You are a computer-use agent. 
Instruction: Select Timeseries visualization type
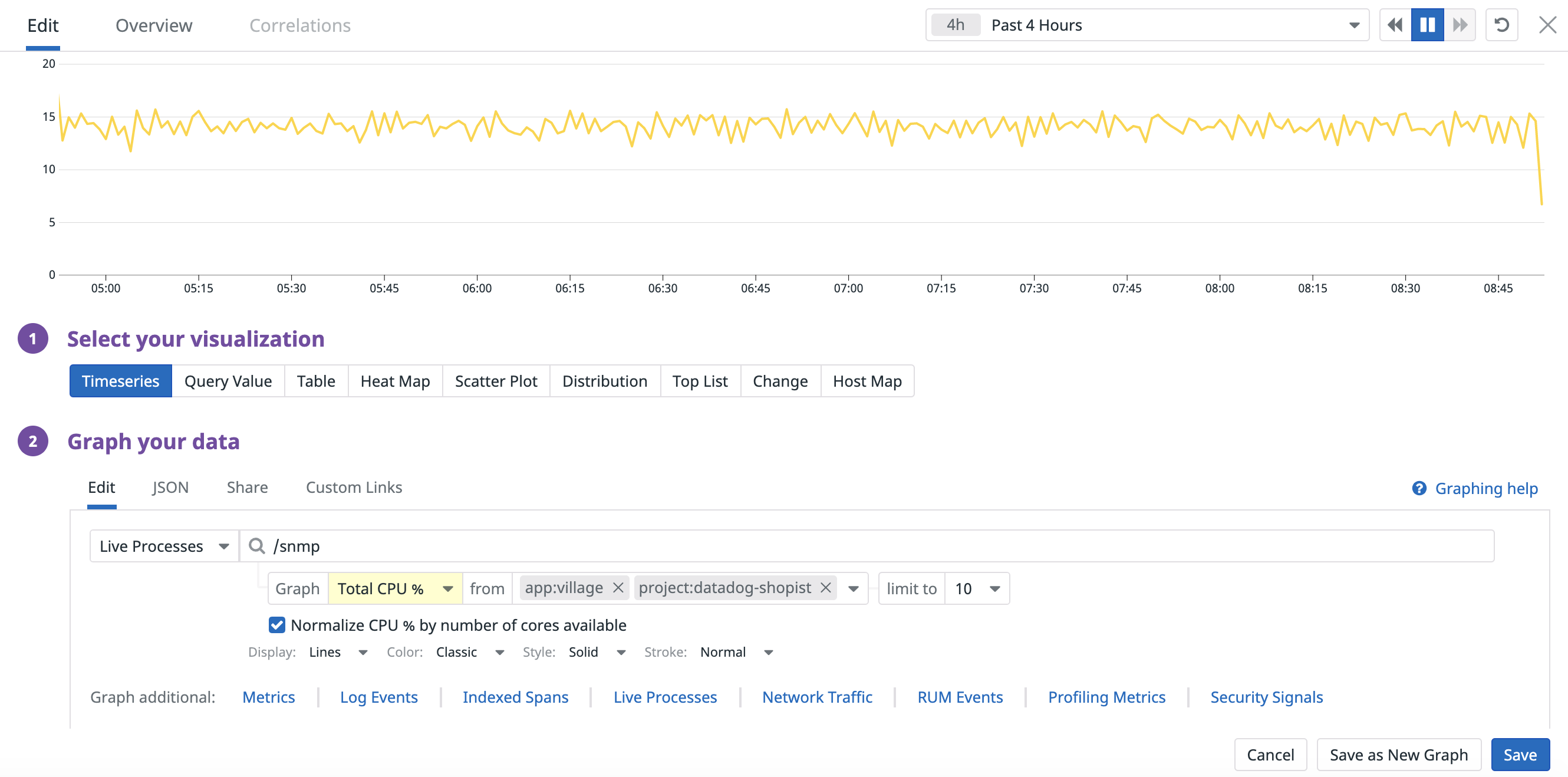click(x=120, y=381)
